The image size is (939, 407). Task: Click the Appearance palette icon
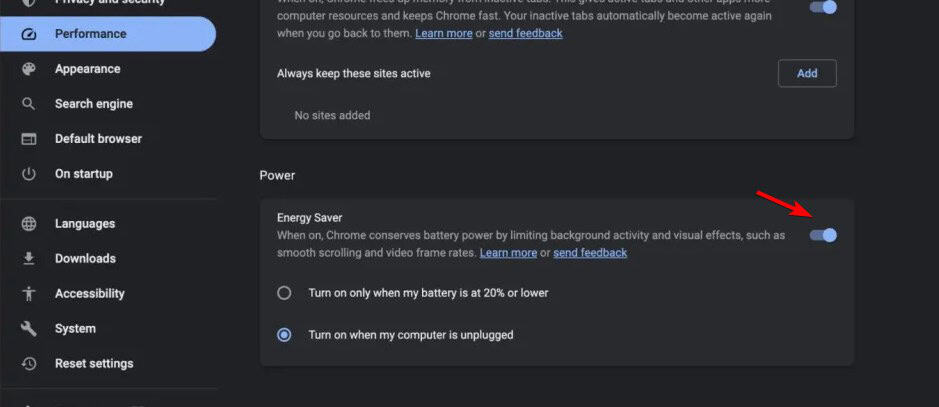point(29,69)
